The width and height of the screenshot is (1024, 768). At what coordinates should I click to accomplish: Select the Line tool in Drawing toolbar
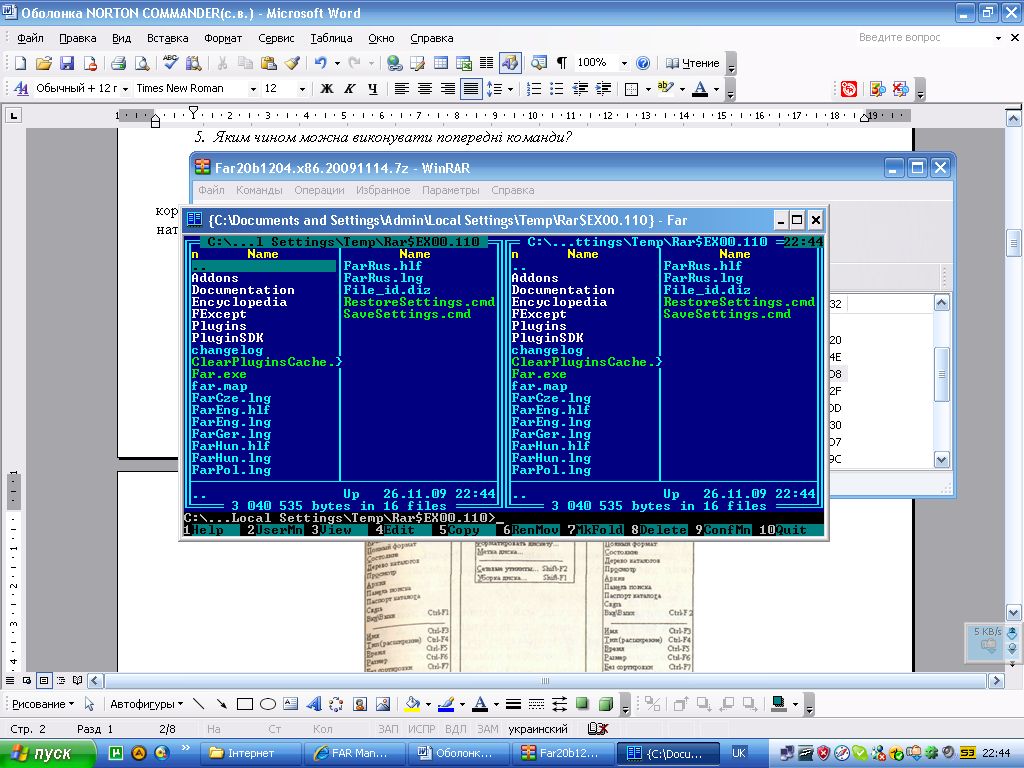pyautogui.click(x=199, y=704)
